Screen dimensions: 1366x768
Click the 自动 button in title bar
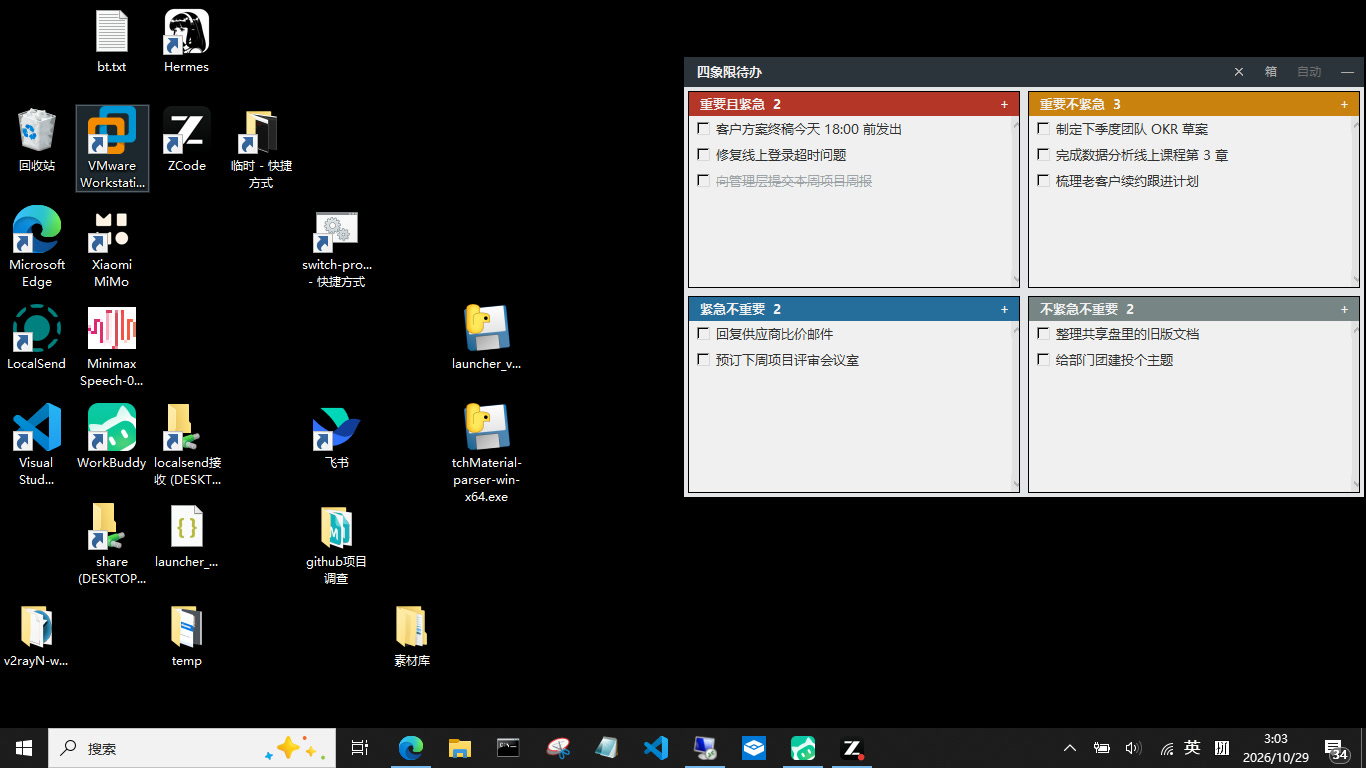click(1309, 72)
